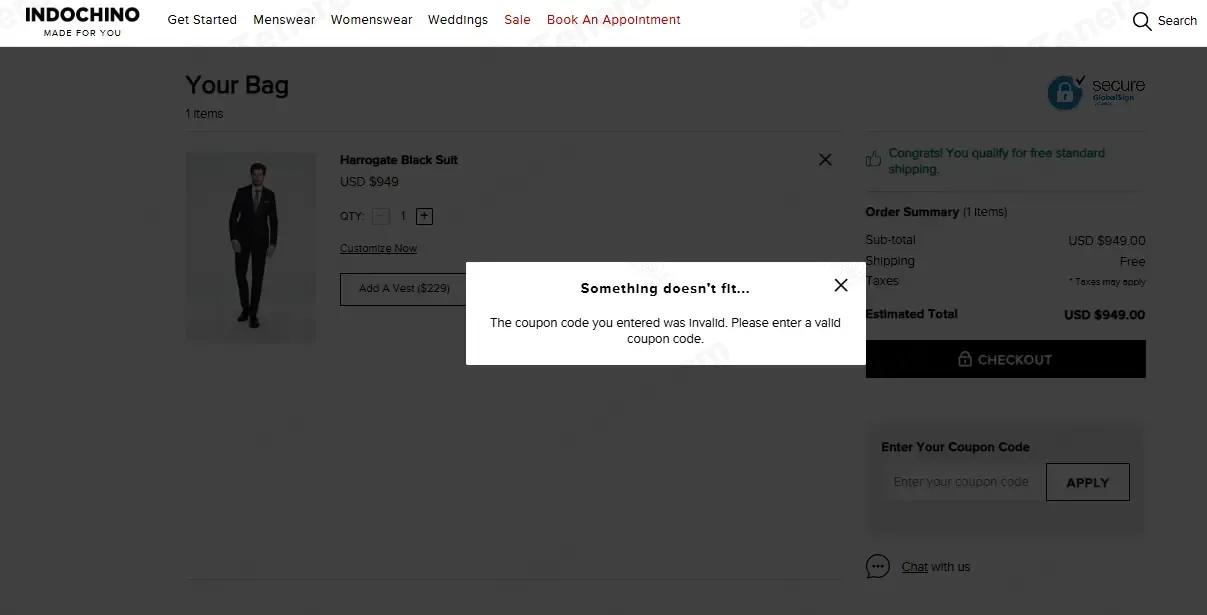Image resolution: width=1207 pixels, height=615 pixels.
Task: Click the Search label in header
Action: click(1177, 21)
